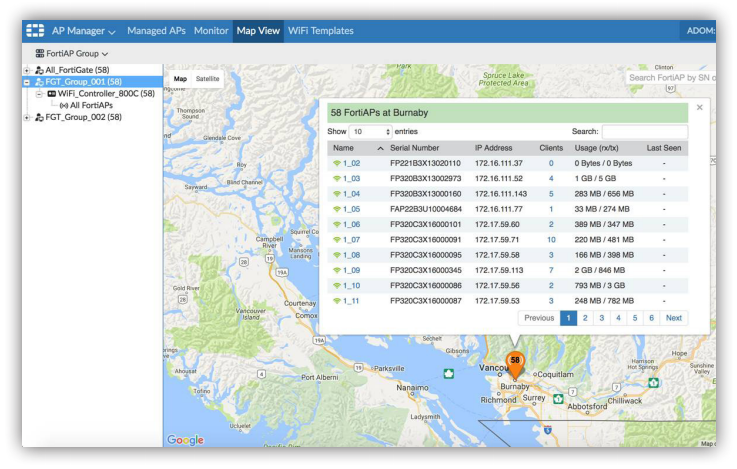Sort table by Usage (rx/tx) column
Viewport: 737px width, 469px height.
click(x=596, y=148)
